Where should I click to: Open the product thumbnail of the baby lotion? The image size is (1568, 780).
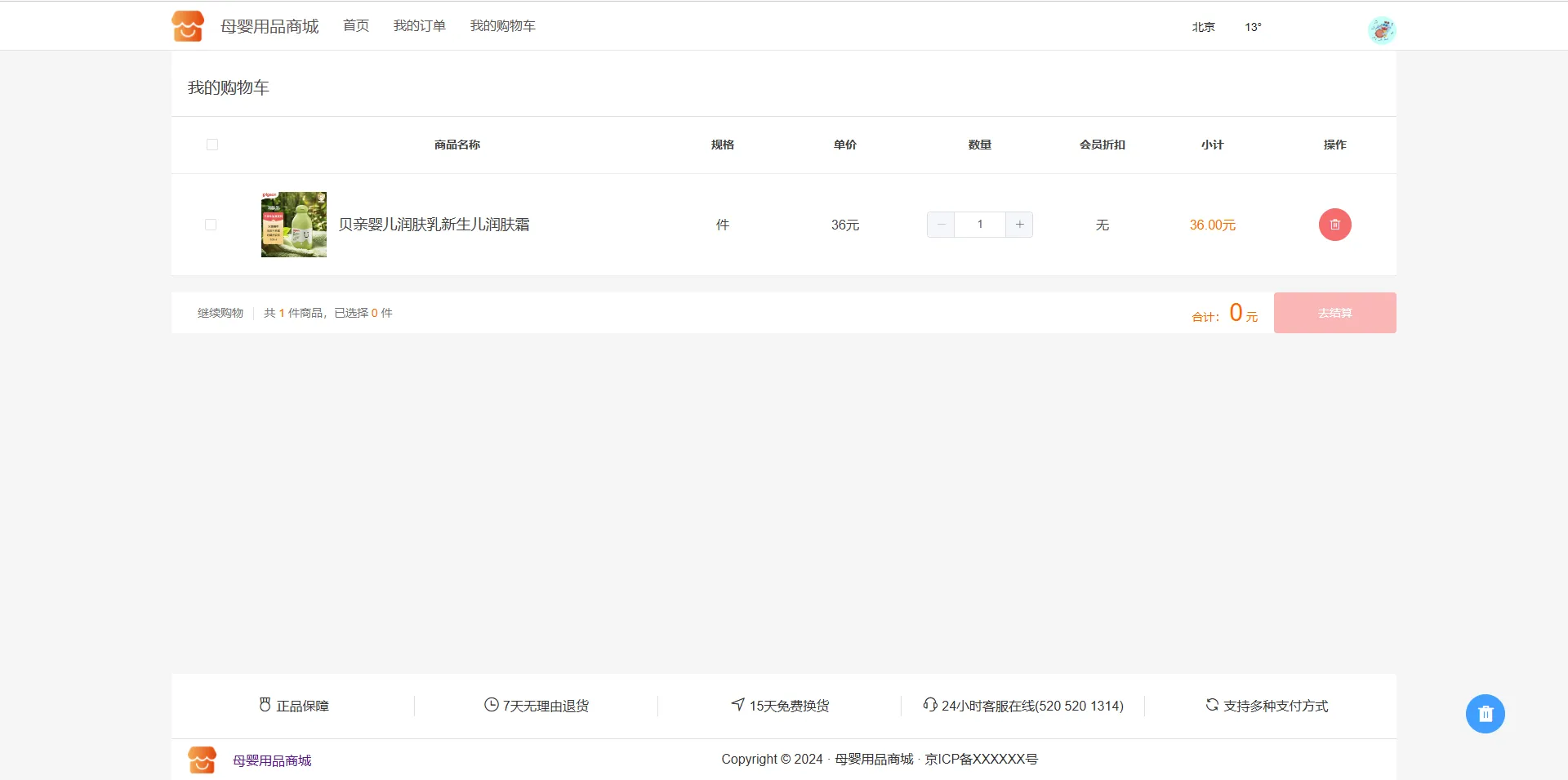click(x=294, y=225)
